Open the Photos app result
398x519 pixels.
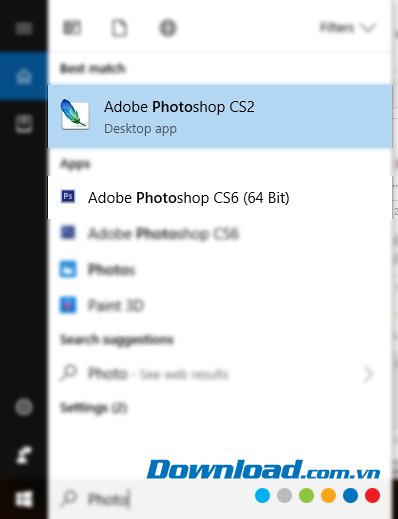pos(220,269)
